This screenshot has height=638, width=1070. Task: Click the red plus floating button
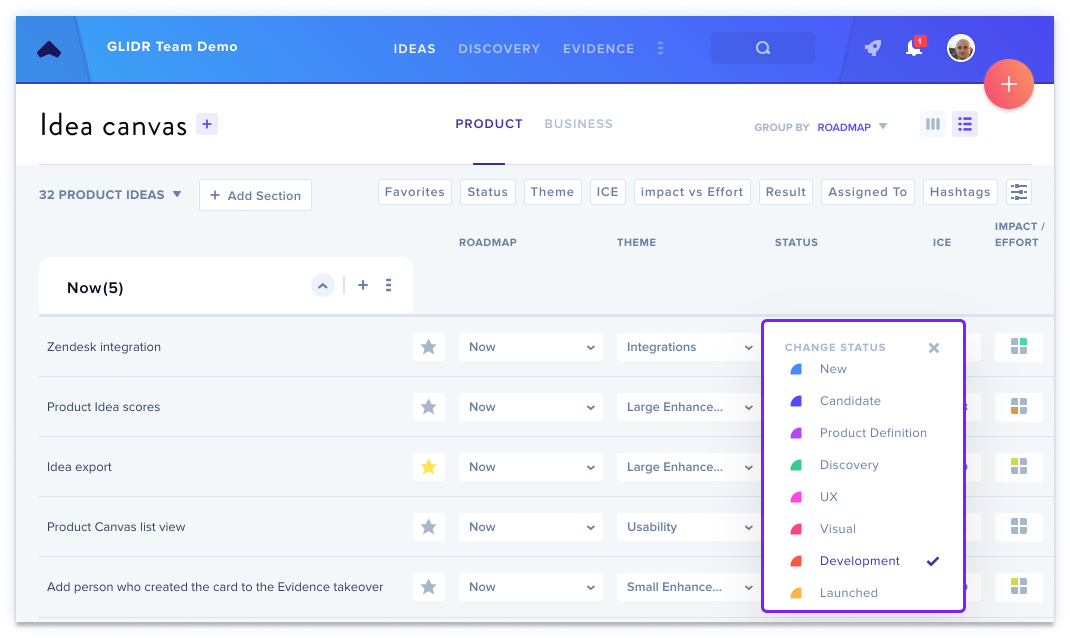coord(1009,84)
